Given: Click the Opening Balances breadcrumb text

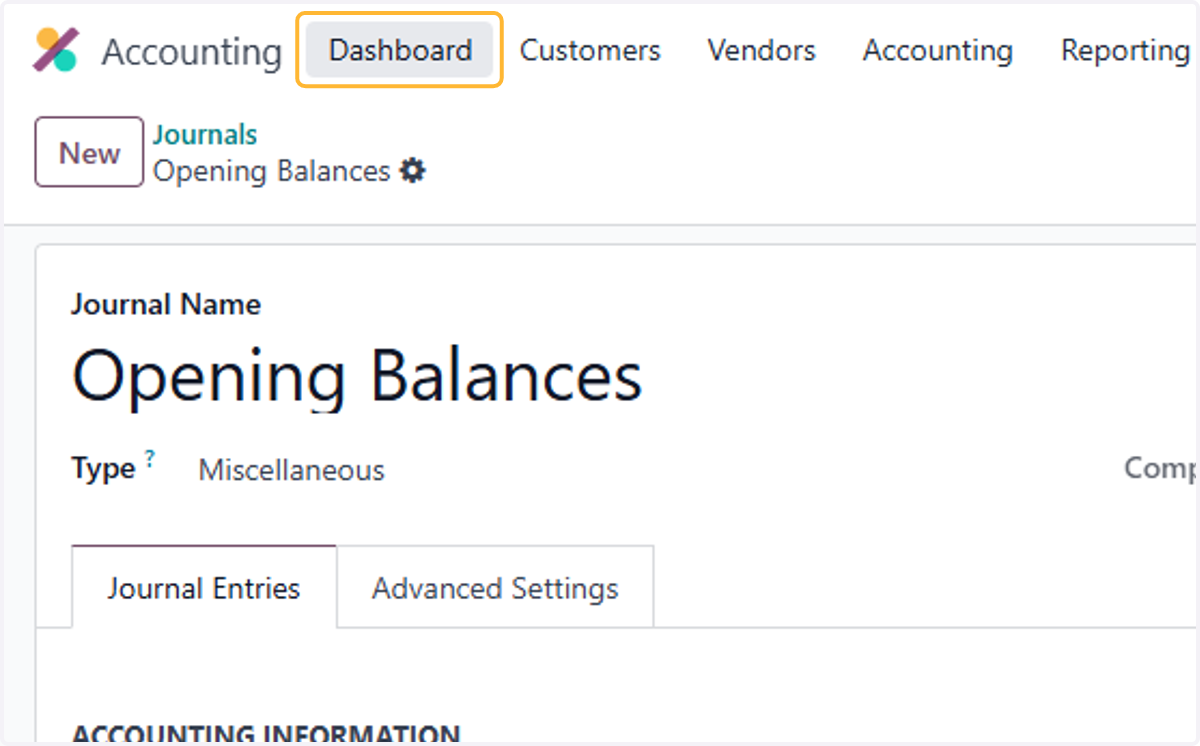Looking at the screenshot, I should click(271, 171).
